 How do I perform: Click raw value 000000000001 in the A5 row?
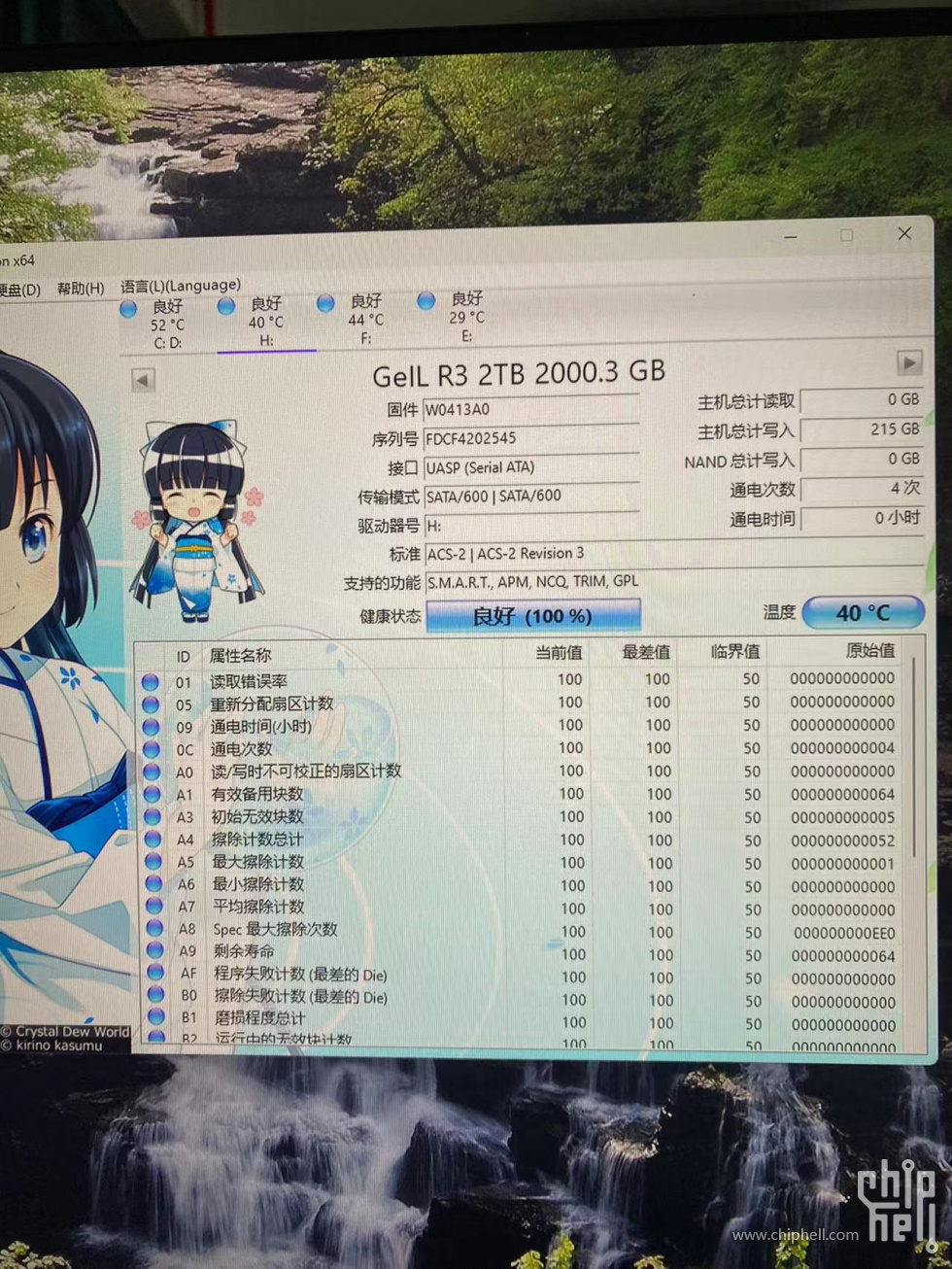(843, 864)
